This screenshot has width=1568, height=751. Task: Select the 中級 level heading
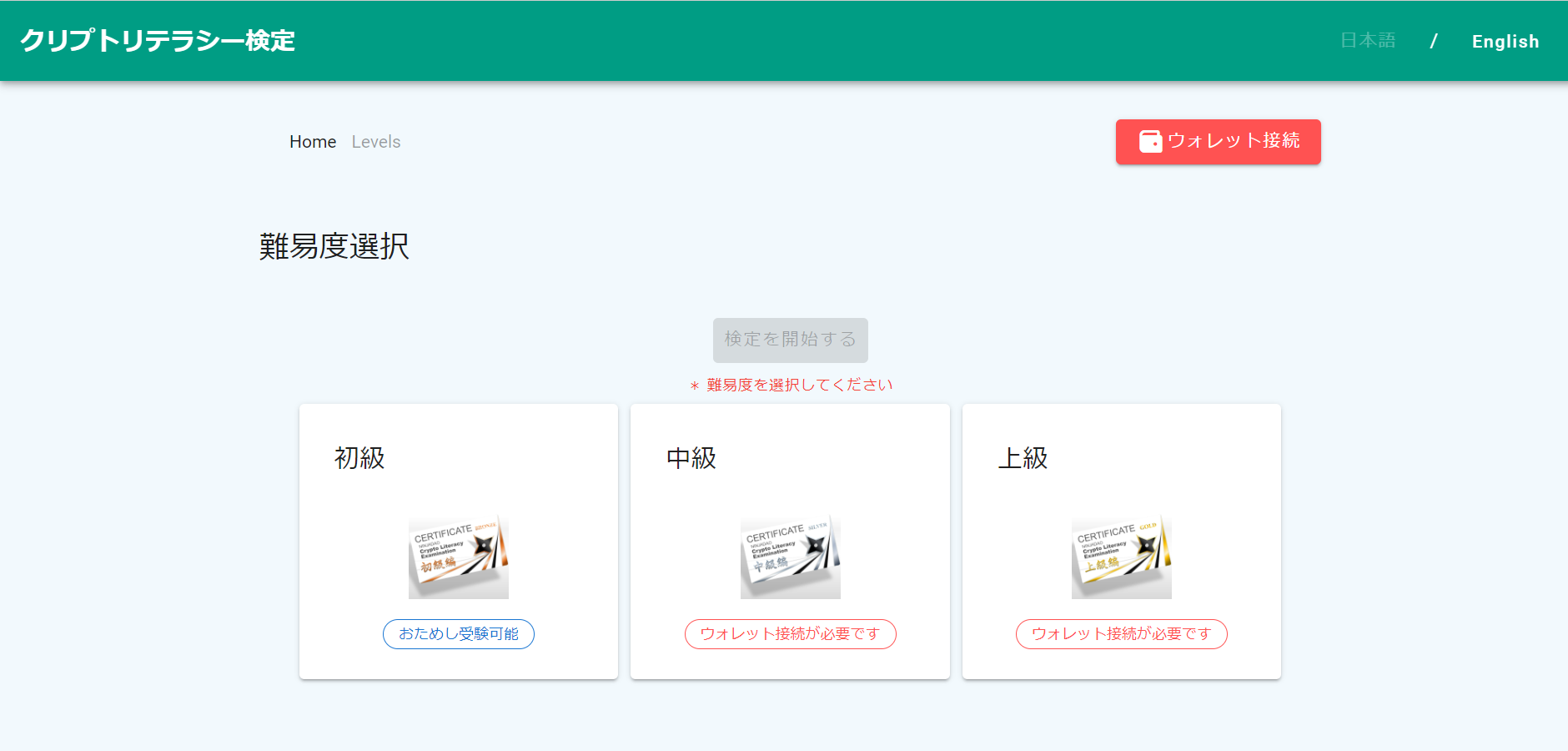pyautogui.click(x=691, y=458)
